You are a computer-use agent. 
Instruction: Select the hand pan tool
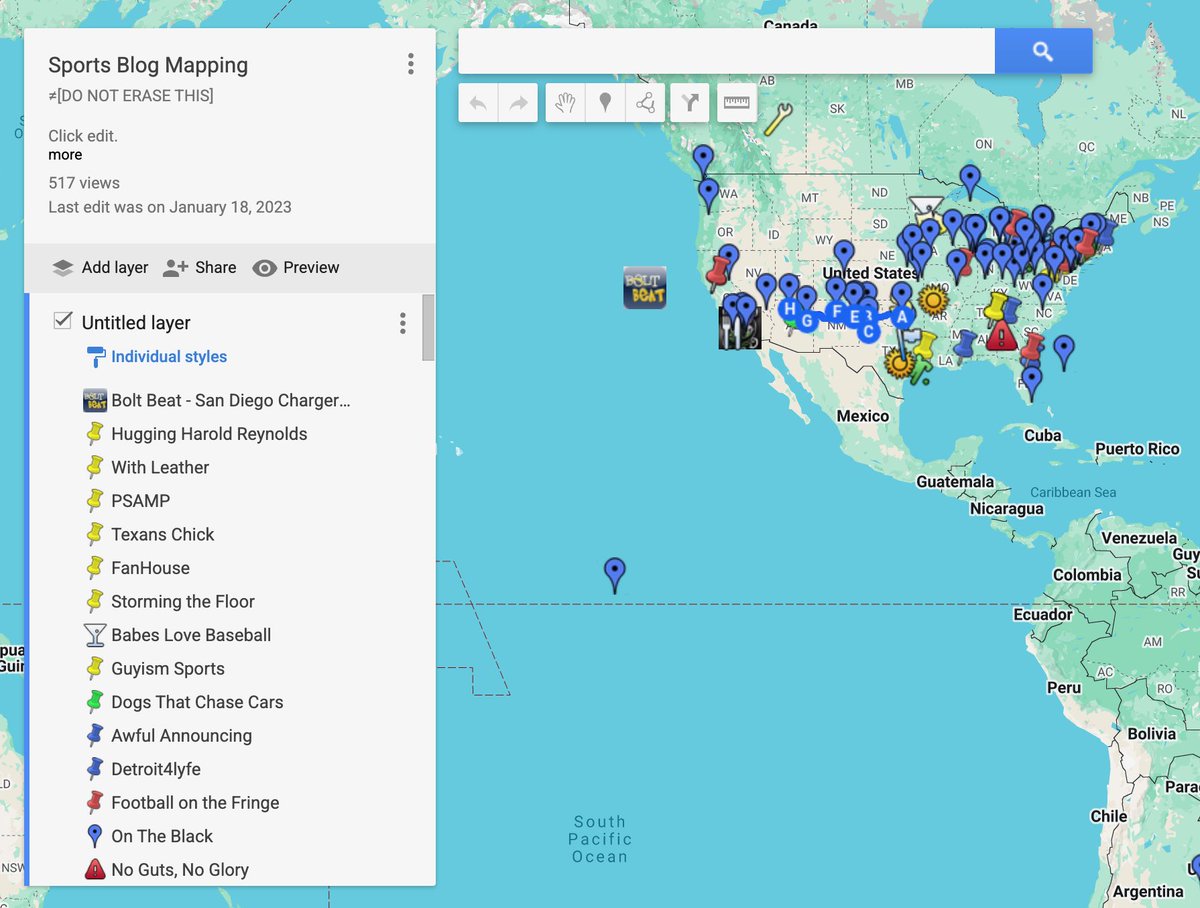tap(565, 103)
